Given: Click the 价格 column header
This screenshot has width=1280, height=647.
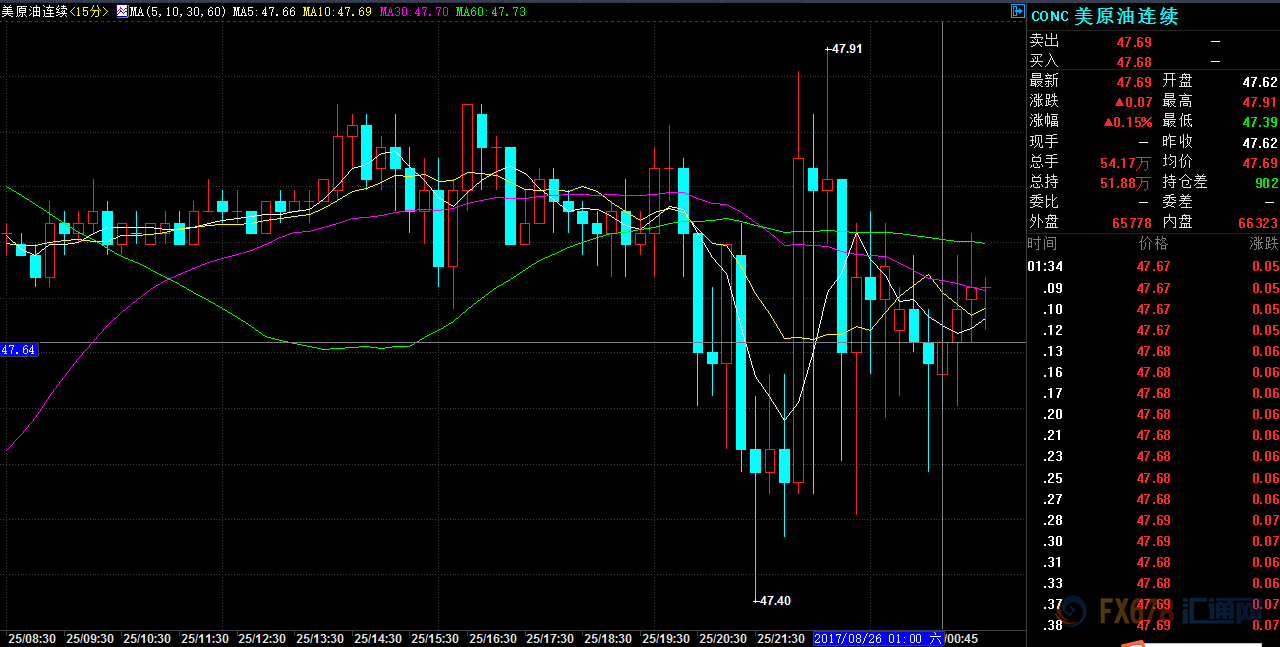Looking at the screenshot, I should click(x=1153, y=244).
